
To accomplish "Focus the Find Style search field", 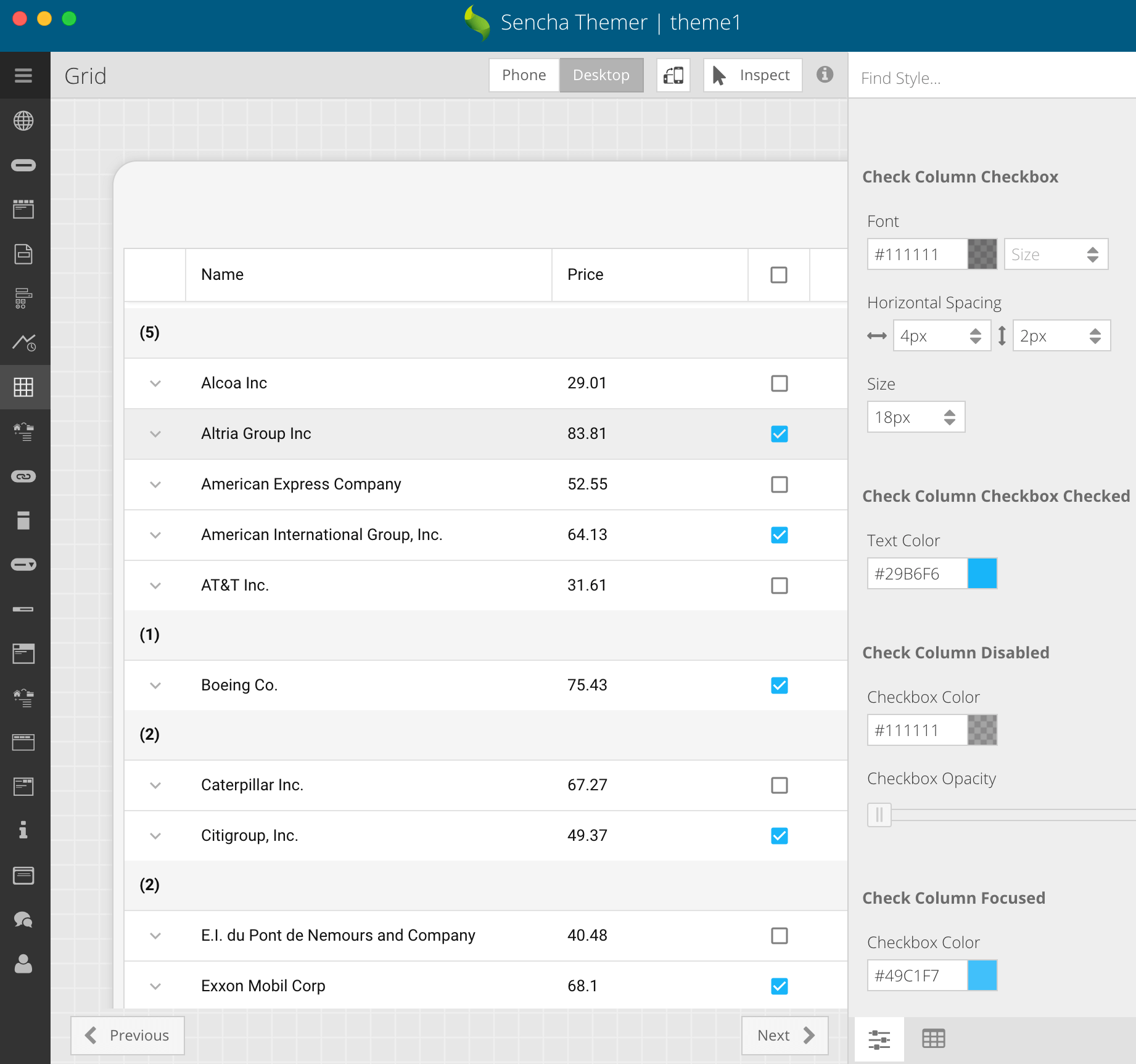I will point(992,78).
